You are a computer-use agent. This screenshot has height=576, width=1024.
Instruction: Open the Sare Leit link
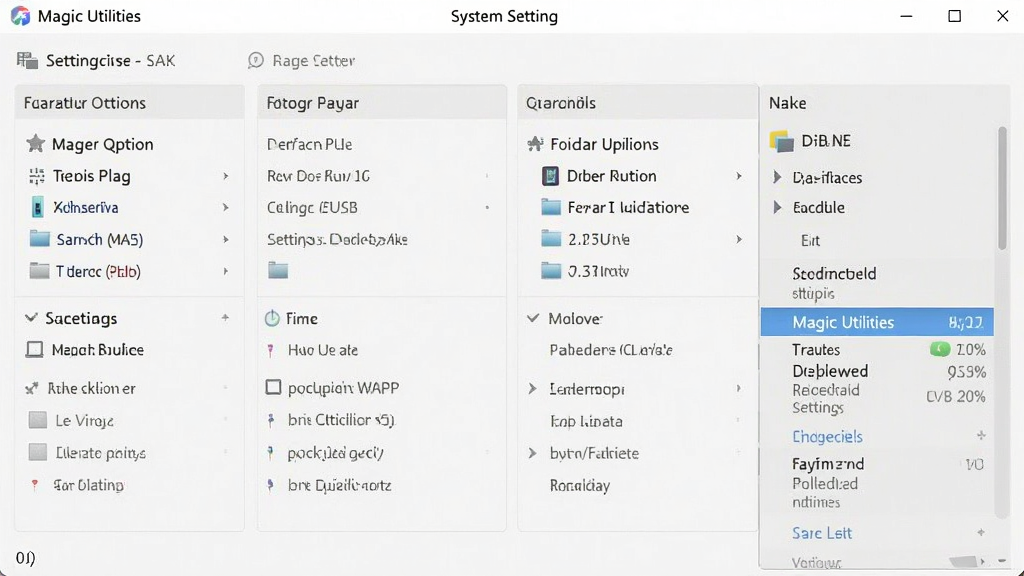point(822,533)
